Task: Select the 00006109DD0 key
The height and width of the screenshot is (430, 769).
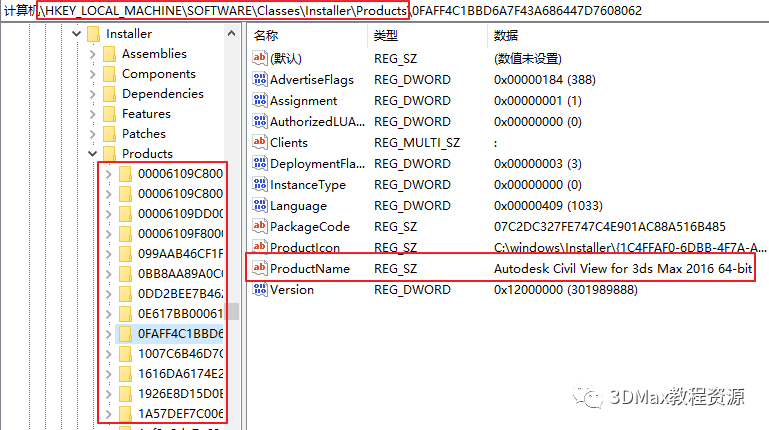Action: point(180,214)
